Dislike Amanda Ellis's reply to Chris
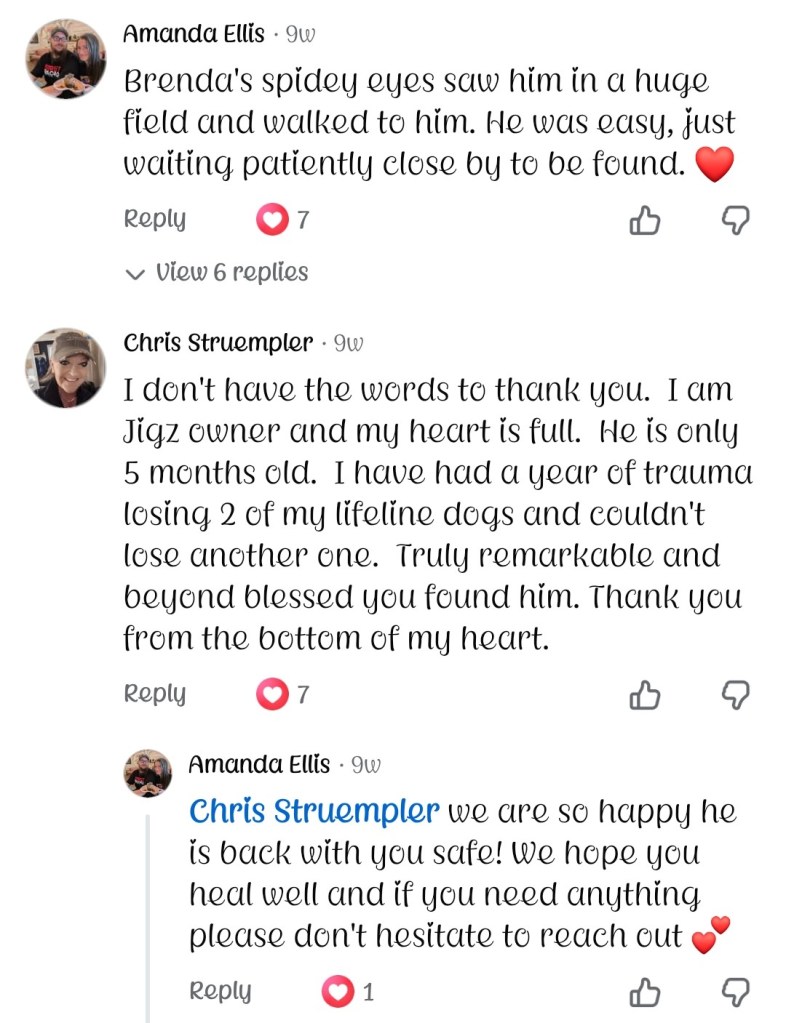This screenshot has height=1023, width=786. click(x=735, y=992)
